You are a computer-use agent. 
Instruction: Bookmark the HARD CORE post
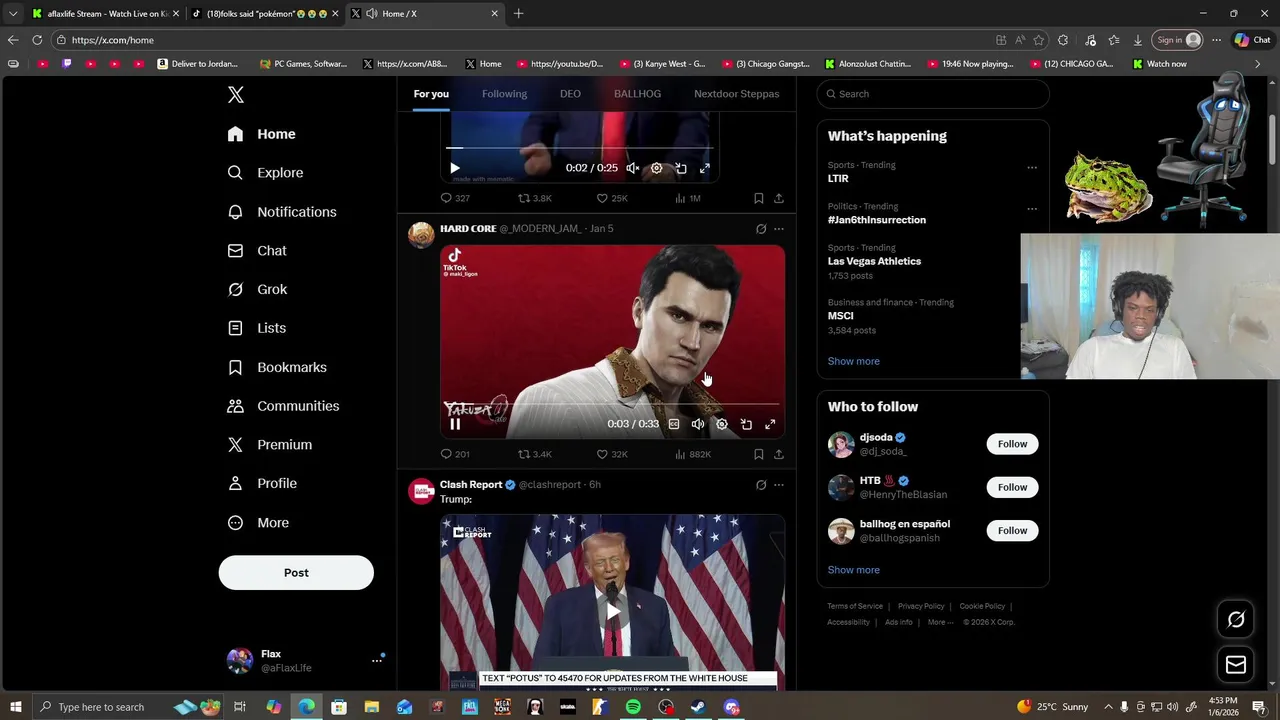click(758, 454)
